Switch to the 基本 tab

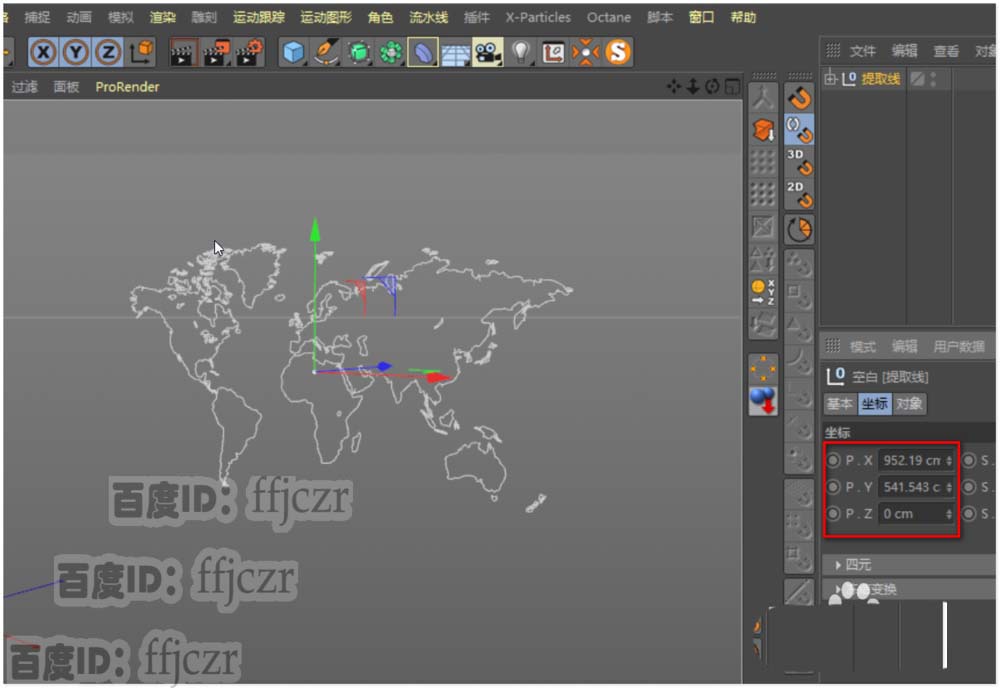pos(839,404)
